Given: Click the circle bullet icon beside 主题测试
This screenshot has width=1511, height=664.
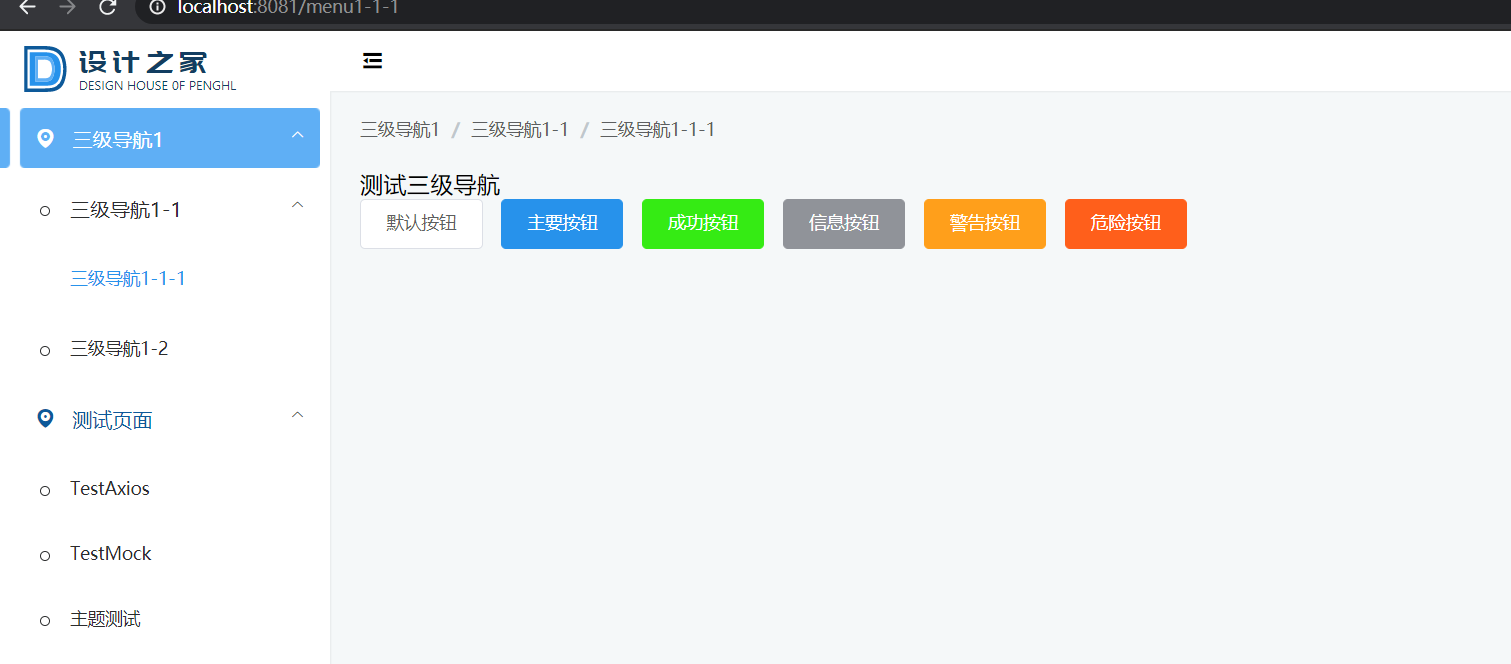Looking at the screenshot, I should (44, 621).
